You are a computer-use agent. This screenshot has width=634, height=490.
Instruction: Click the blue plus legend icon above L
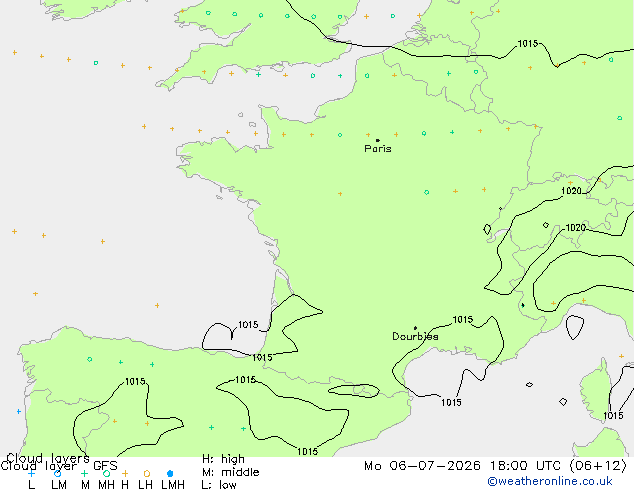[31, 473]
